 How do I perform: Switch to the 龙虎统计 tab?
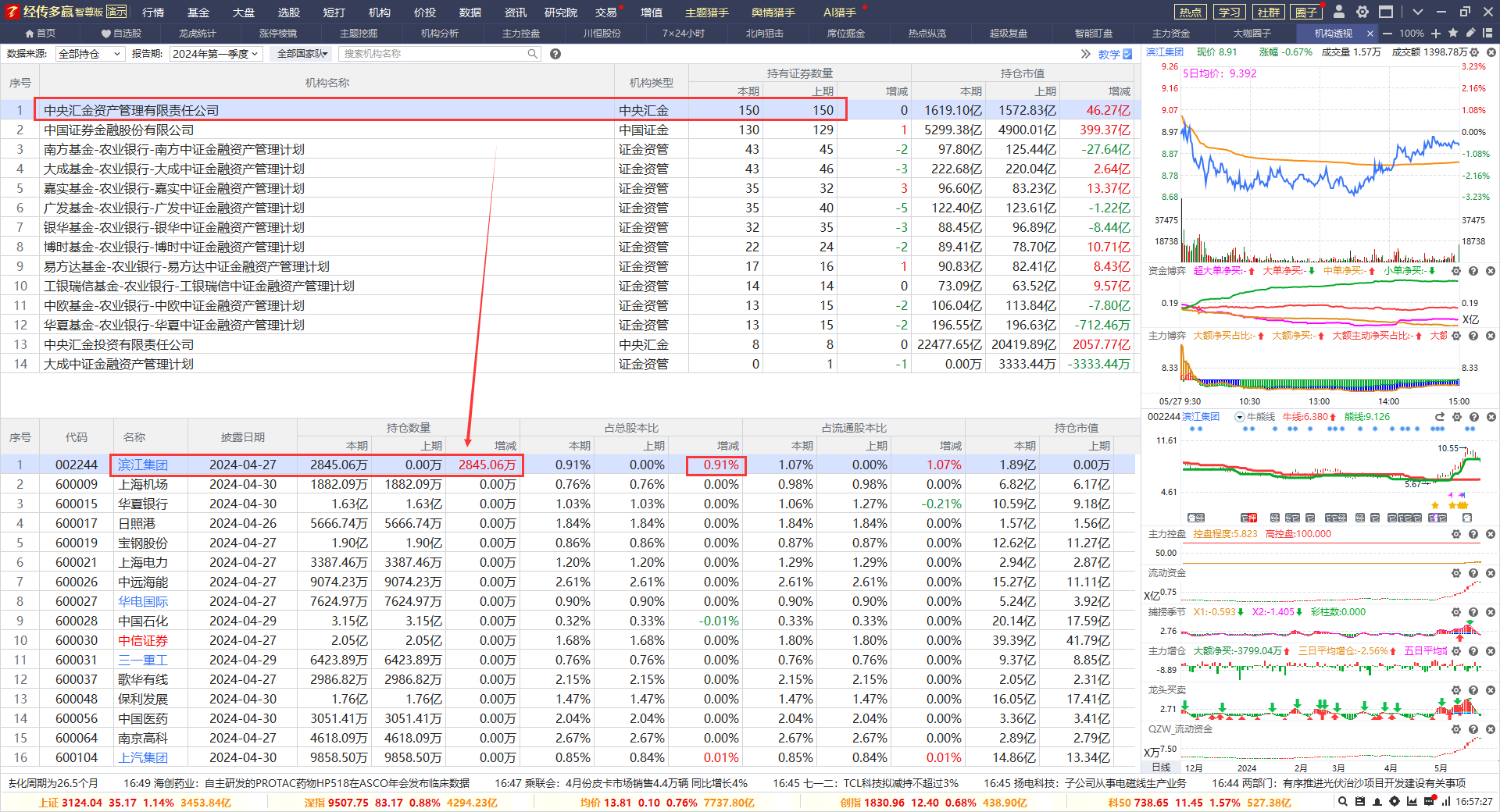197,34
